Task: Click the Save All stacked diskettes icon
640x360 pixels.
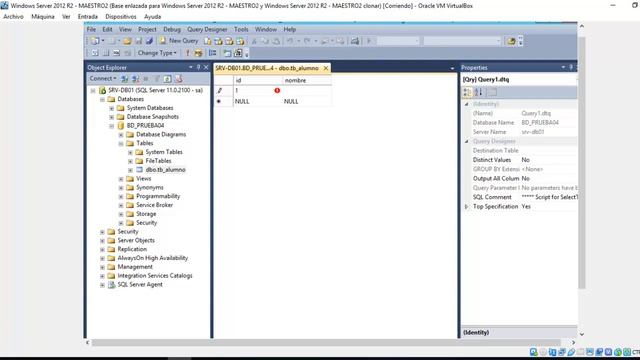Action: click(x=149, y=41)
